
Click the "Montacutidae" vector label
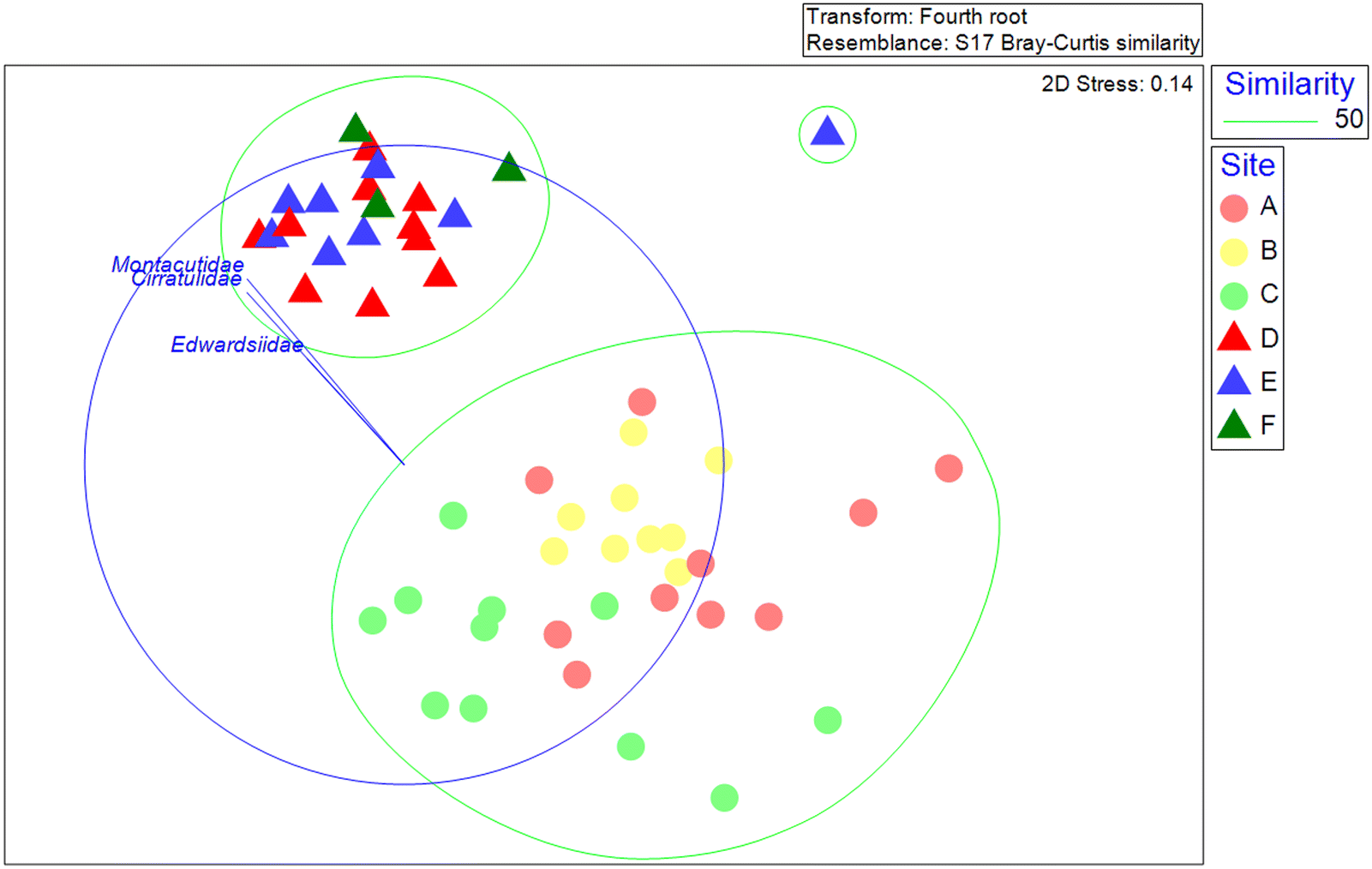(x=177, y=265)
